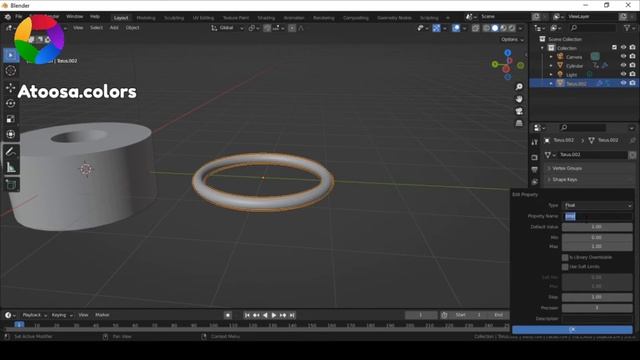640x360 pixels.
Task: Select the Measure tool
Action: point(11,168)
